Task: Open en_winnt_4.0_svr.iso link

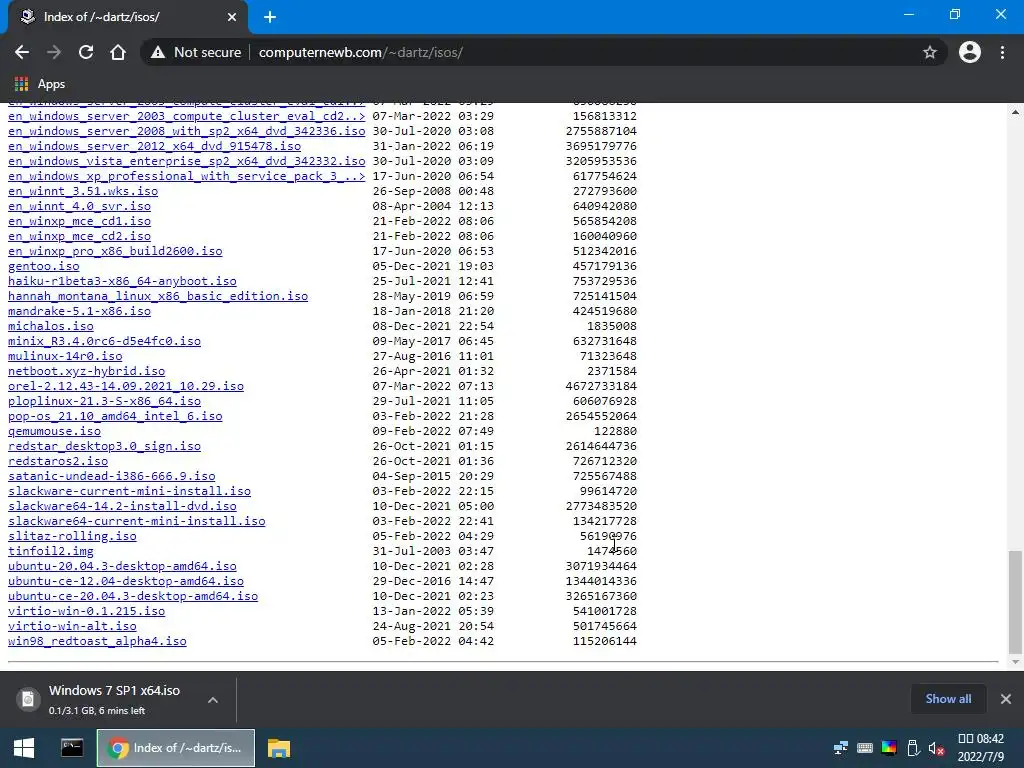Action: click(x=80, y=206)
